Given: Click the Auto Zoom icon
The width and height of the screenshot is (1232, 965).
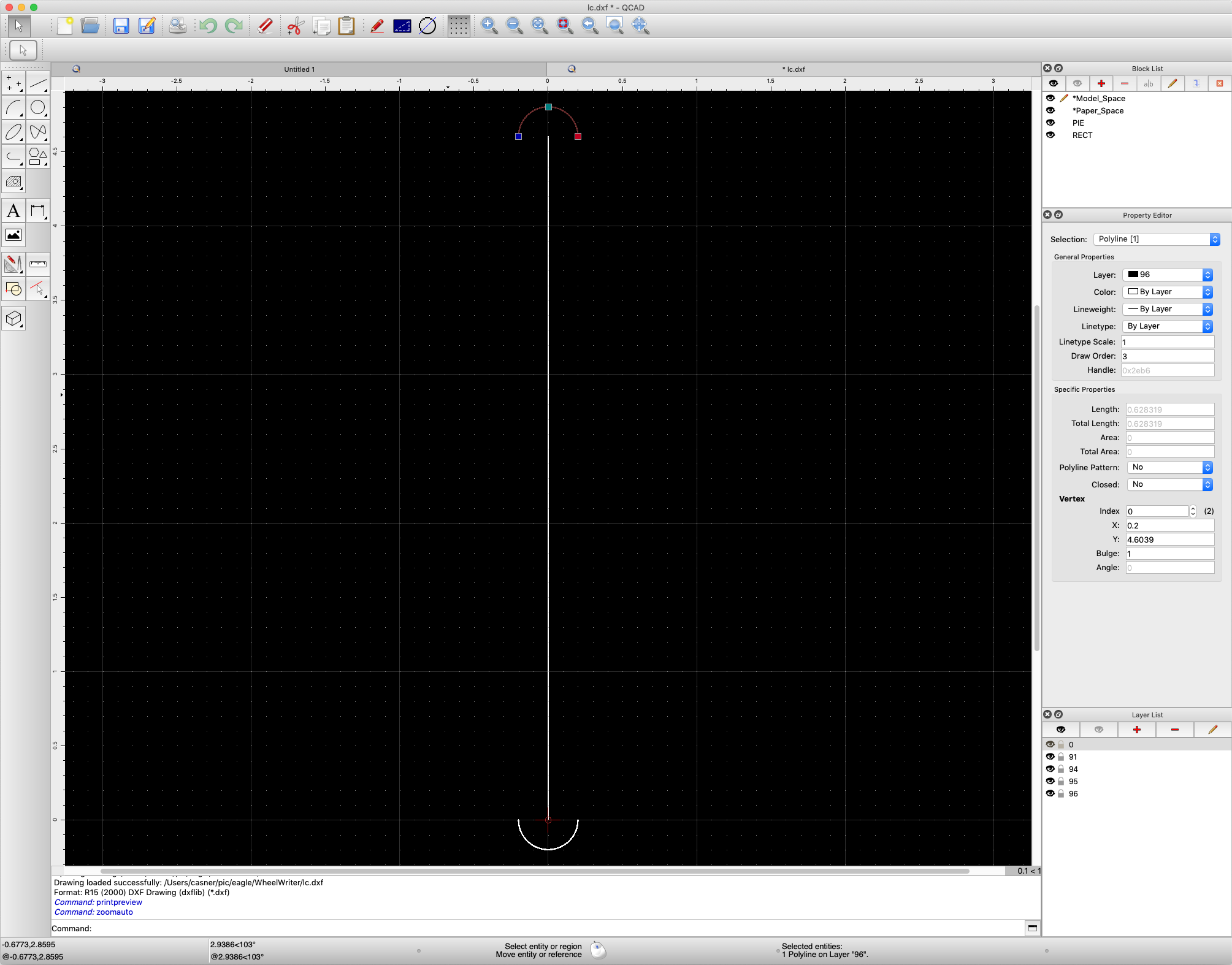Looking at the screenshot, I should pos(540,26).
